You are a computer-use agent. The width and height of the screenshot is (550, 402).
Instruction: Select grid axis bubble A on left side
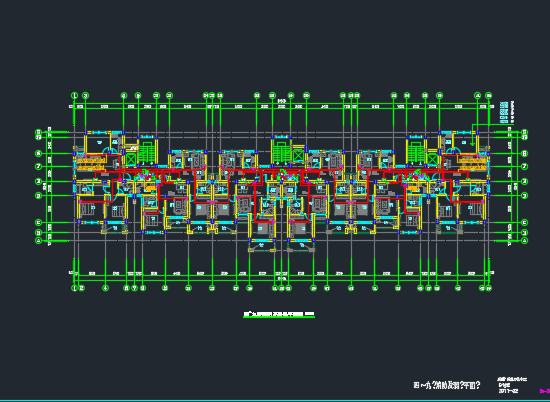[x=39, y=241]
